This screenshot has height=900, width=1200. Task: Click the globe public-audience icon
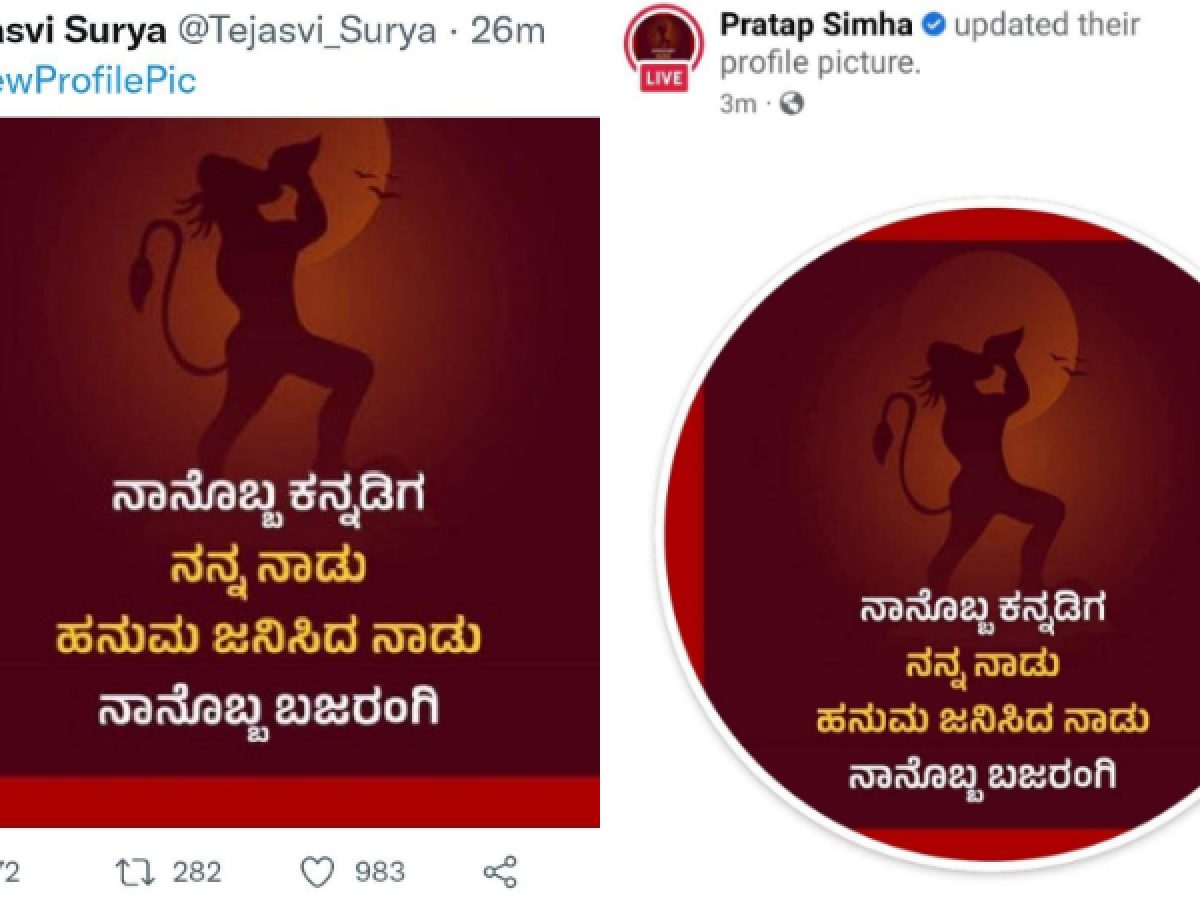click(792, 103)
